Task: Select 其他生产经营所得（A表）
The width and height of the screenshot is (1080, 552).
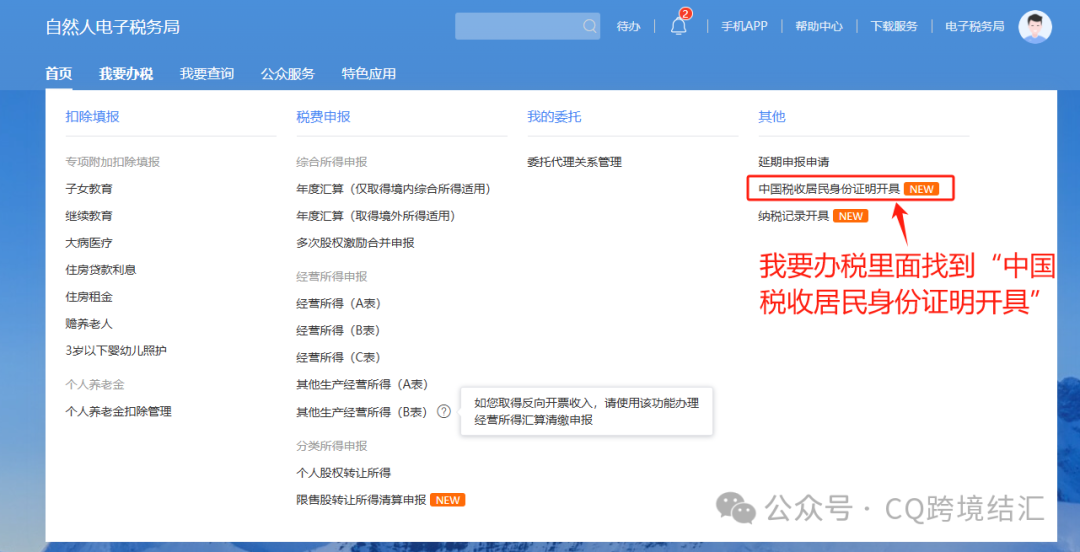Action: pyautogui.click(x=363, y=384)
